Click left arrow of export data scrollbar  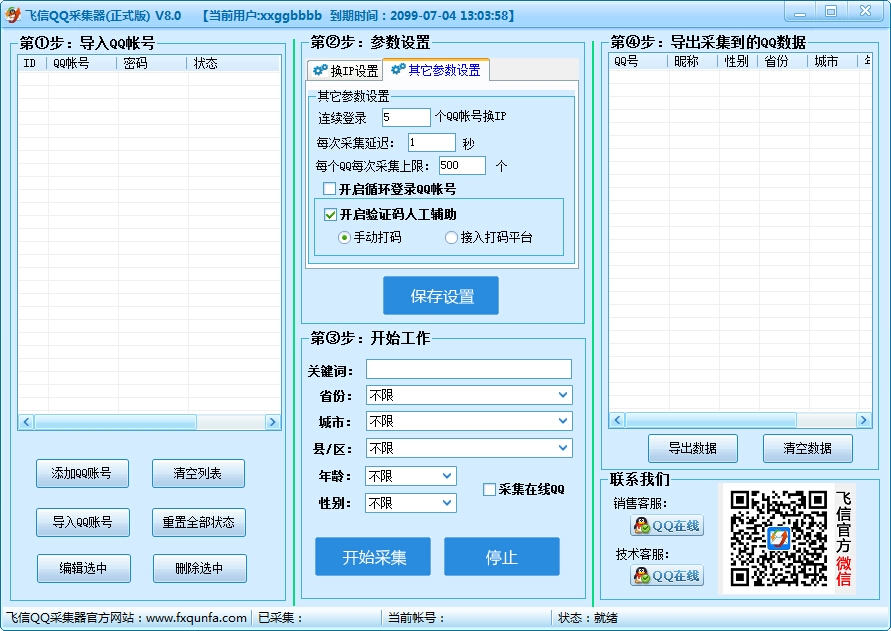(617, 420)
